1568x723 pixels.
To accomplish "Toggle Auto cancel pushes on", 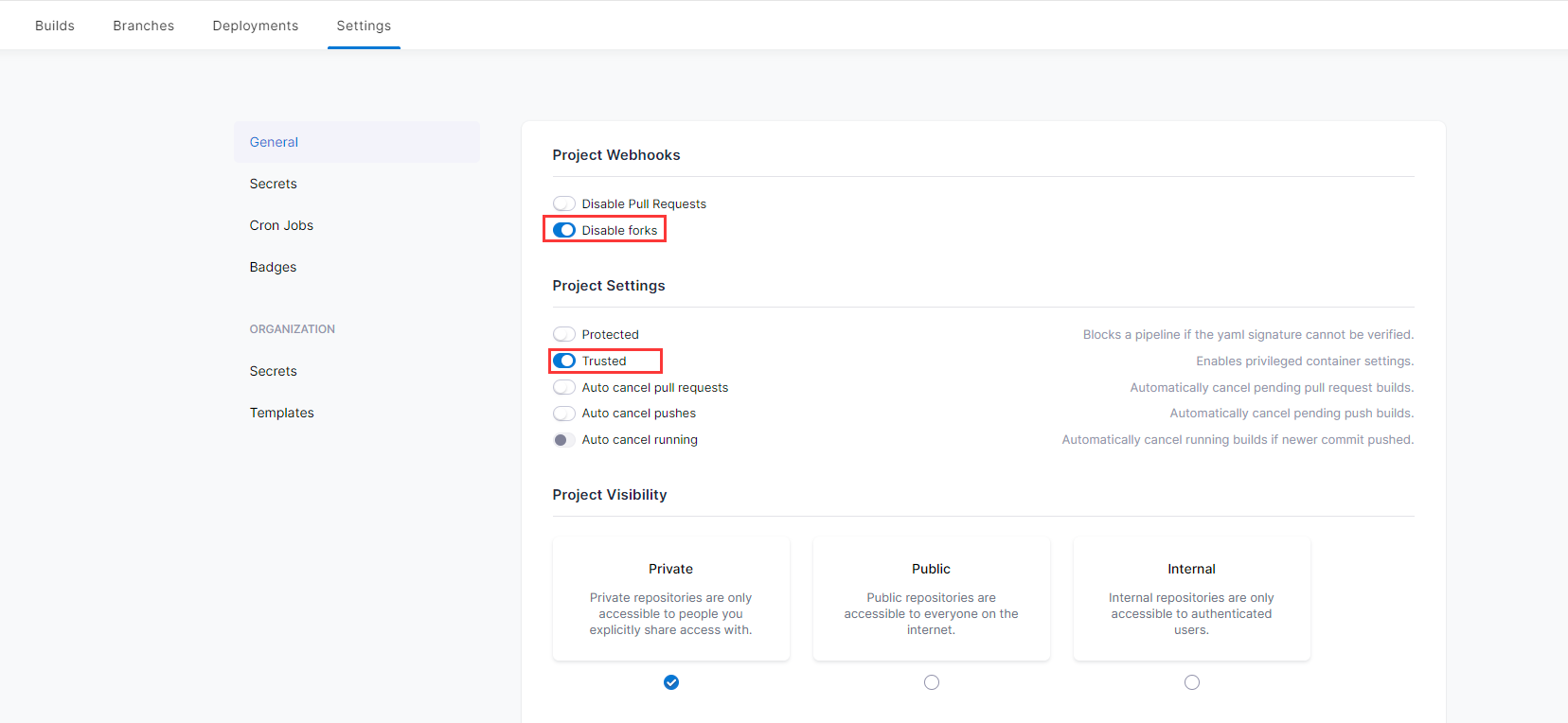I will click(x=564, y=414).
